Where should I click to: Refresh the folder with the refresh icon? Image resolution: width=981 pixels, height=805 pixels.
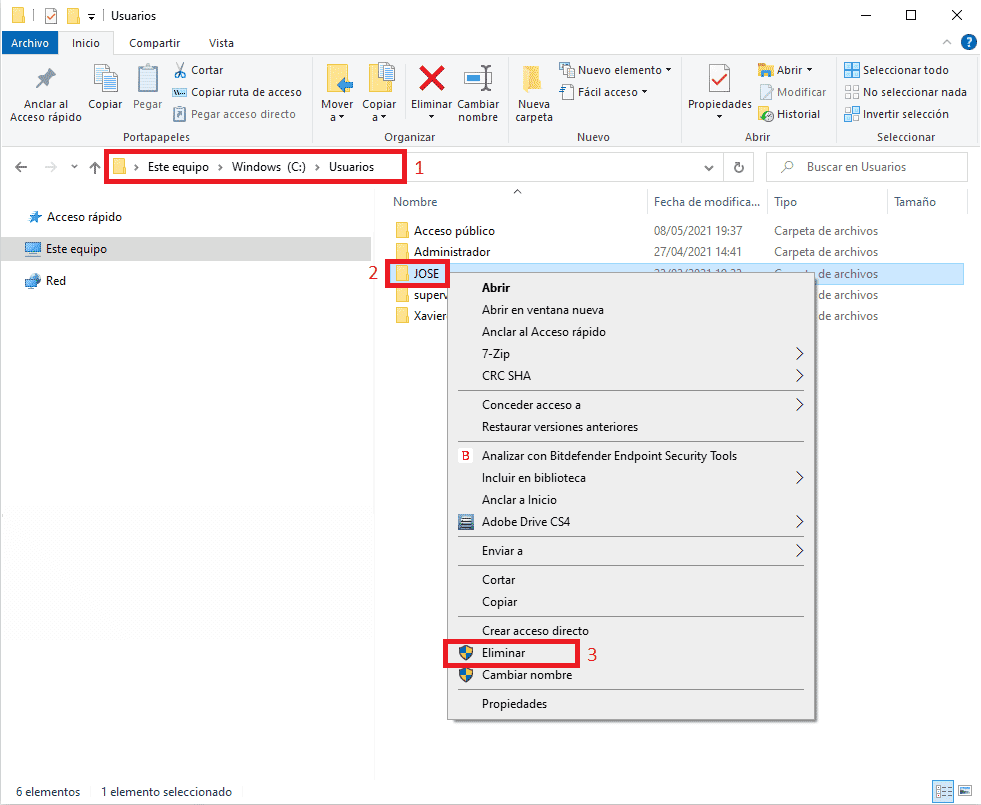[x=738, y=167]
